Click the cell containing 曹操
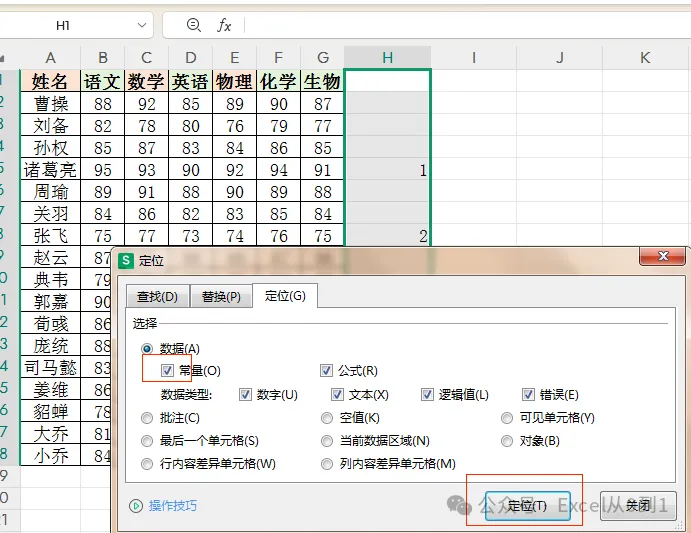The width and height of the screenshot is (691, 533). (50, 104)
